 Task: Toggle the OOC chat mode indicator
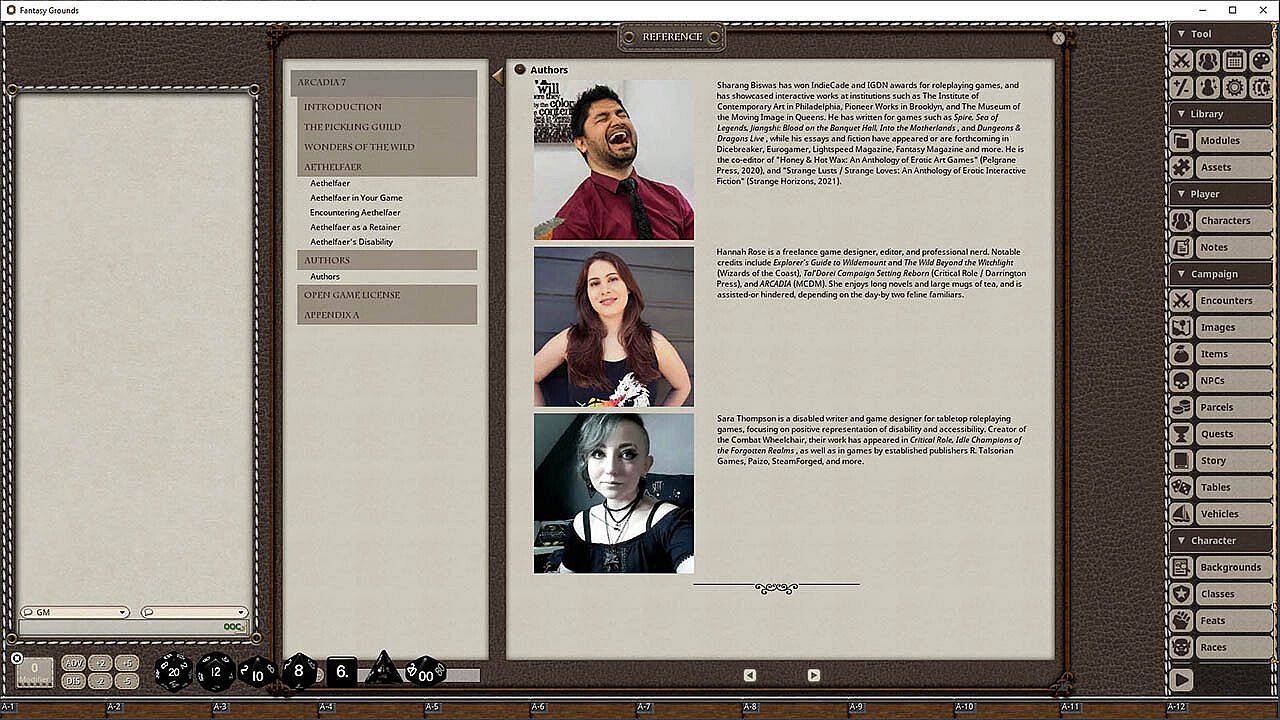click(234, 627)
